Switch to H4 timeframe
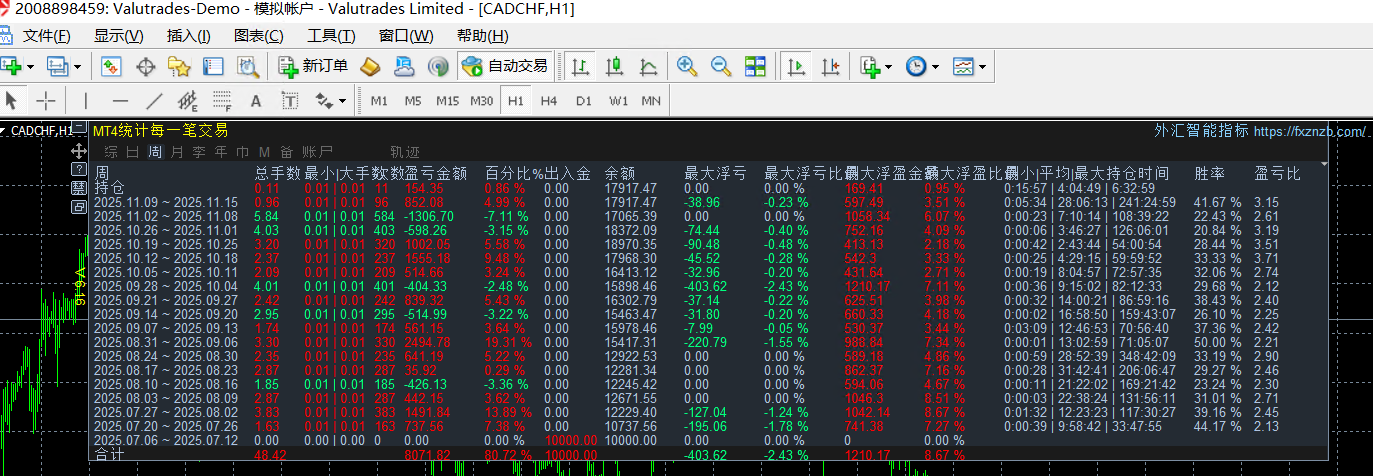 pos(549,101)
